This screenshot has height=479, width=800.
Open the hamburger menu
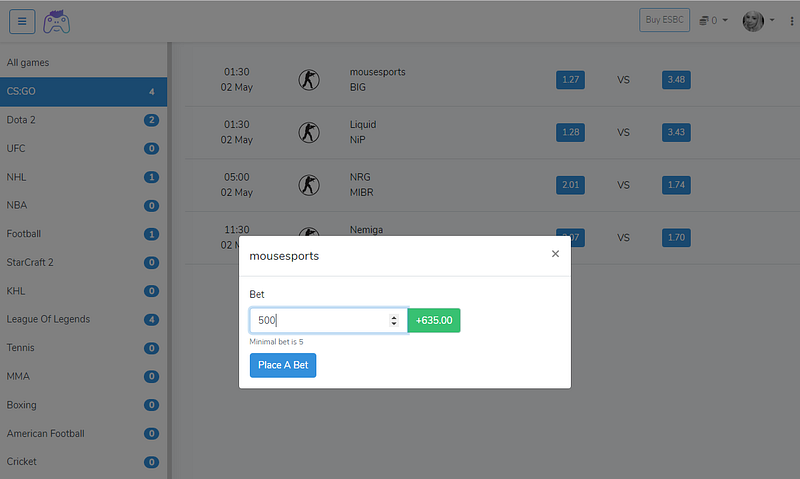tap(22, 21)
